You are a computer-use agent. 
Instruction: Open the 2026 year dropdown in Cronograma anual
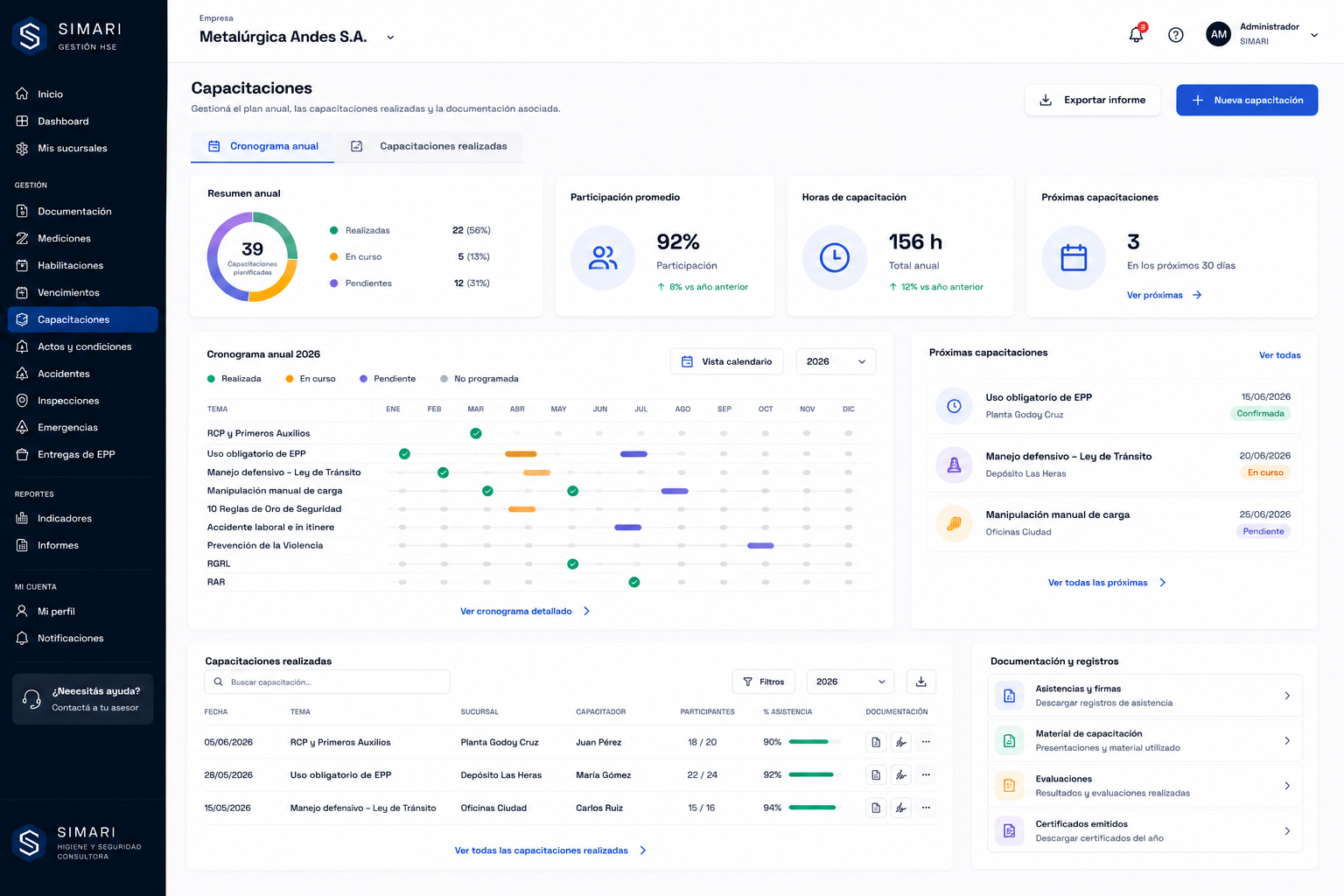(x=836, y=361)
